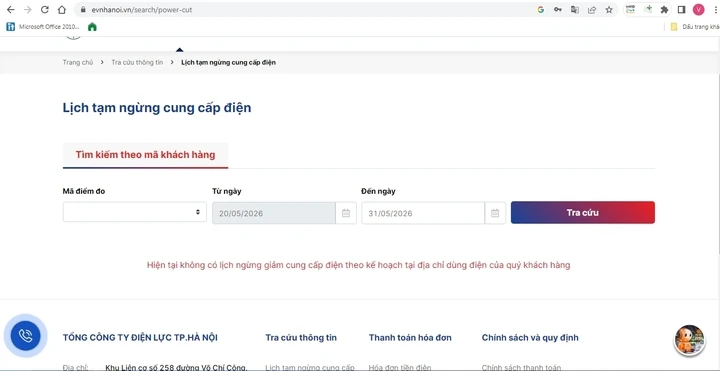Click the page title Lịch tạm ngừng cung cấp điện
Screen dimensions: 720x371
pos(157,108)
